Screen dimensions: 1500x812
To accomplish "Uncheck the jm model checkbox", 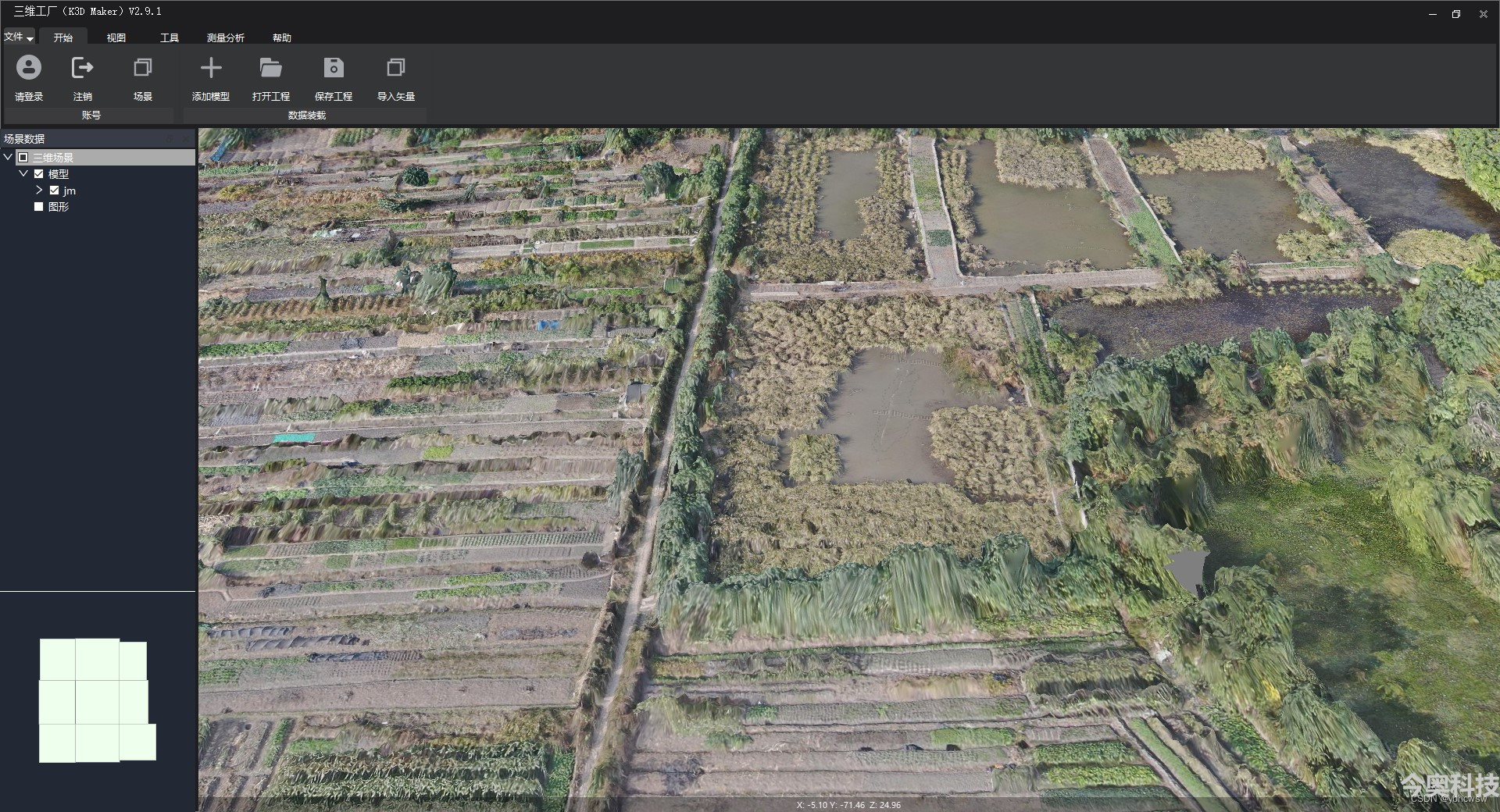I will click(x=54, y=191).
